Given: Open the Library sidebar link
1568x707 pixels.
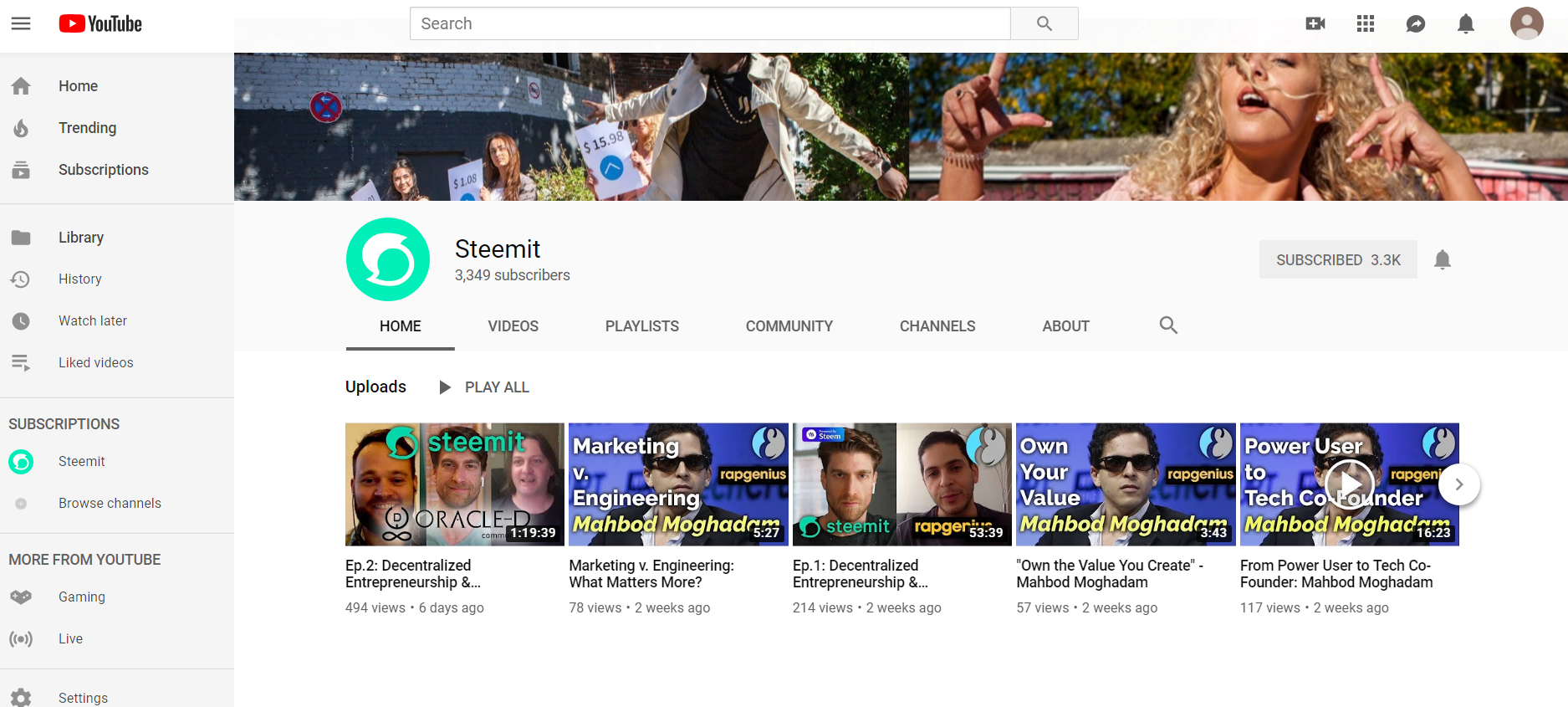Looking at the screenshot, I should click(81, 238).
